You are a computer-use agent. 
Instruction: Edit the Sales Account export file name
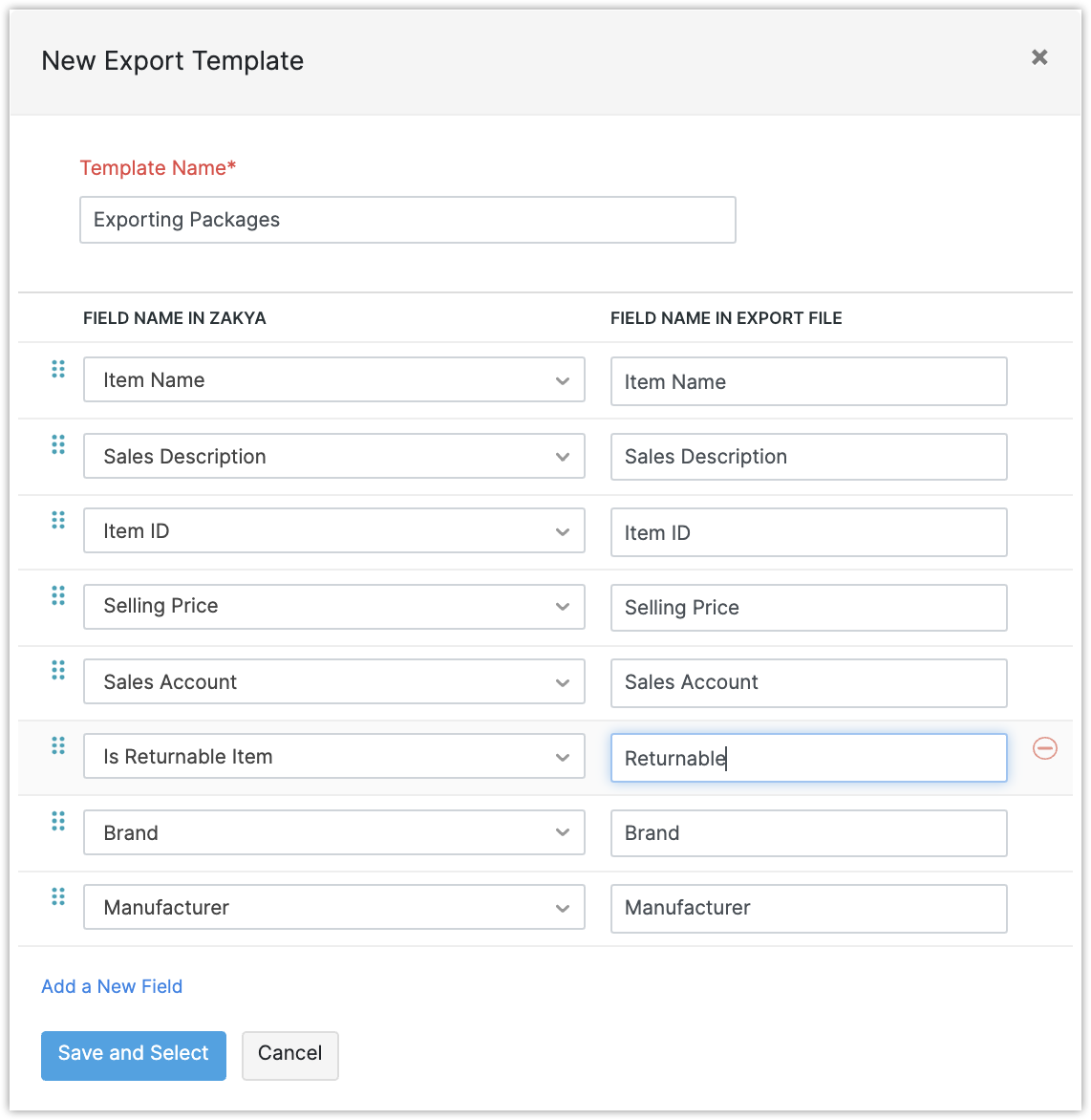(808, 682)
